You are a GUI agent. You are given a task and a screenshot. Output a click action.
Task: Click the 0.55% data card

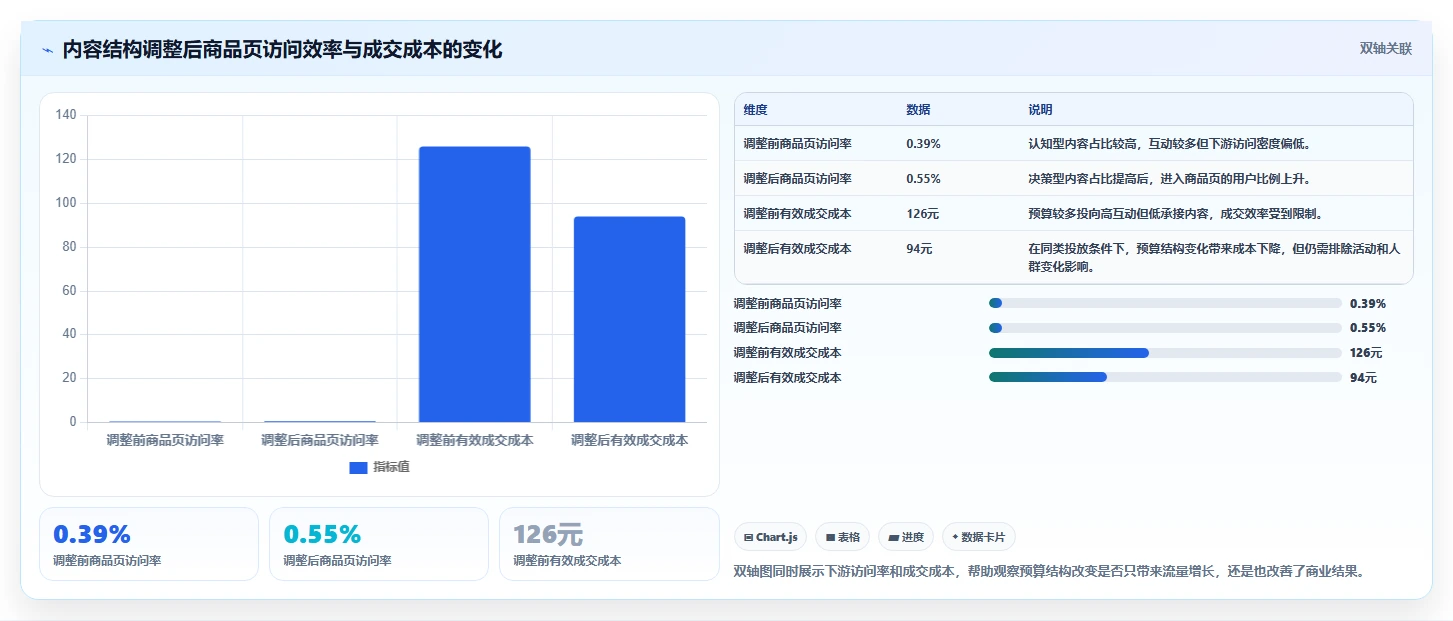(x=379, y=544)
